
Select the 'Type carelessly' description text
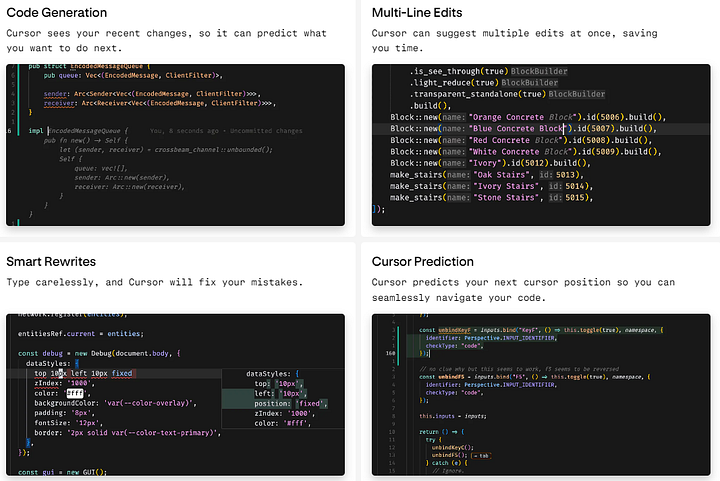click(x=155, y=282)
